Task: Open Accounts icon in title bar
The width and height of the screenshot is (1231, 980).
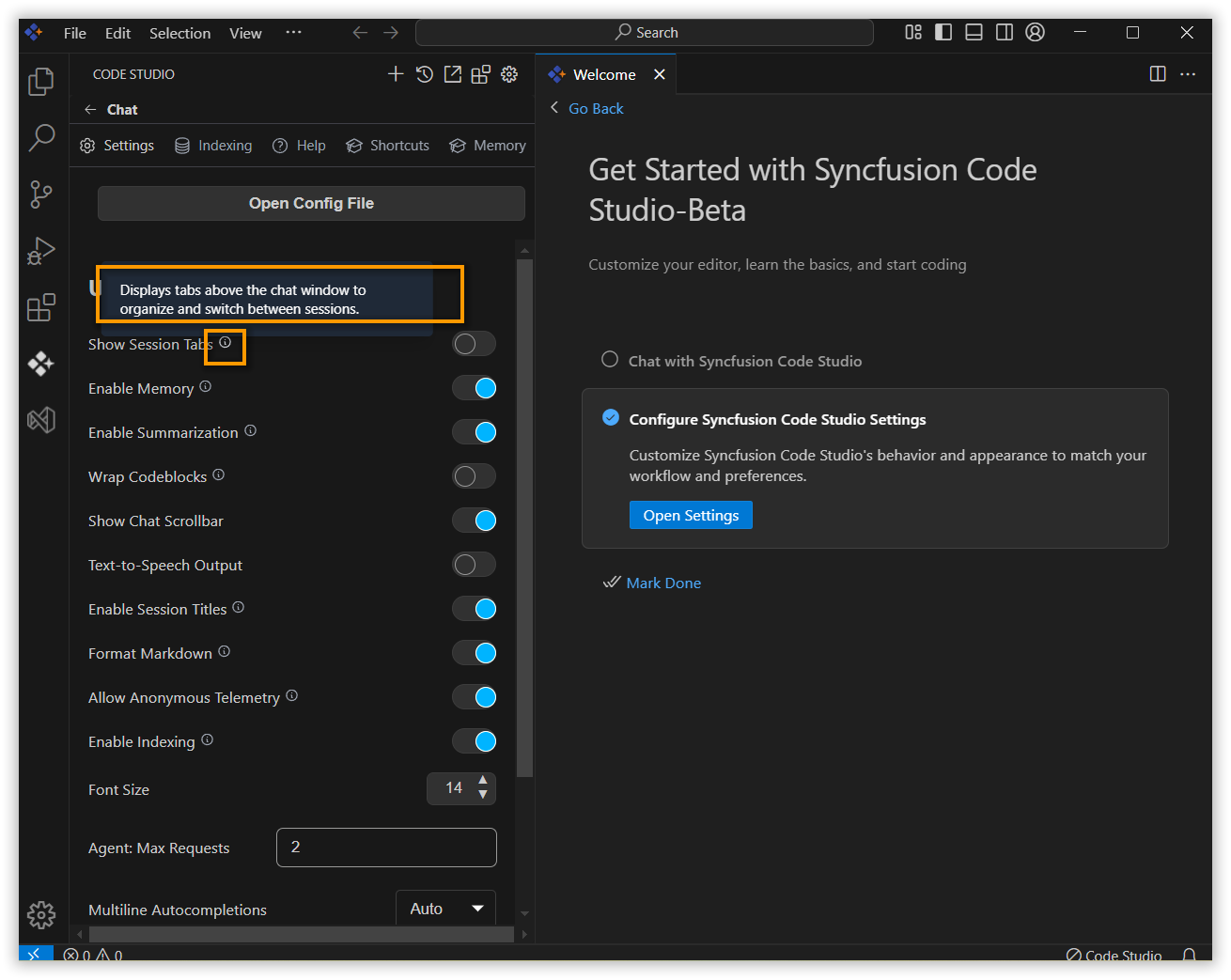Action: pyautogui.click(x=1035, y=32)
